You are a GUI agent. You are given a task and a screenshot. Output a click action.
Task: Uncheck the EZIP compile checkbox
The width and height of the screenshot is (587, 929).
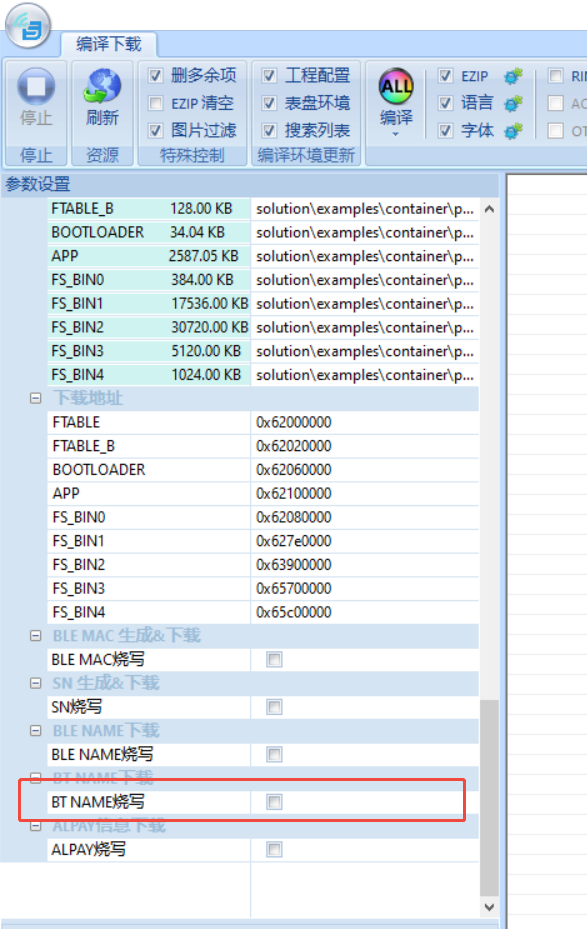[445, 76]
